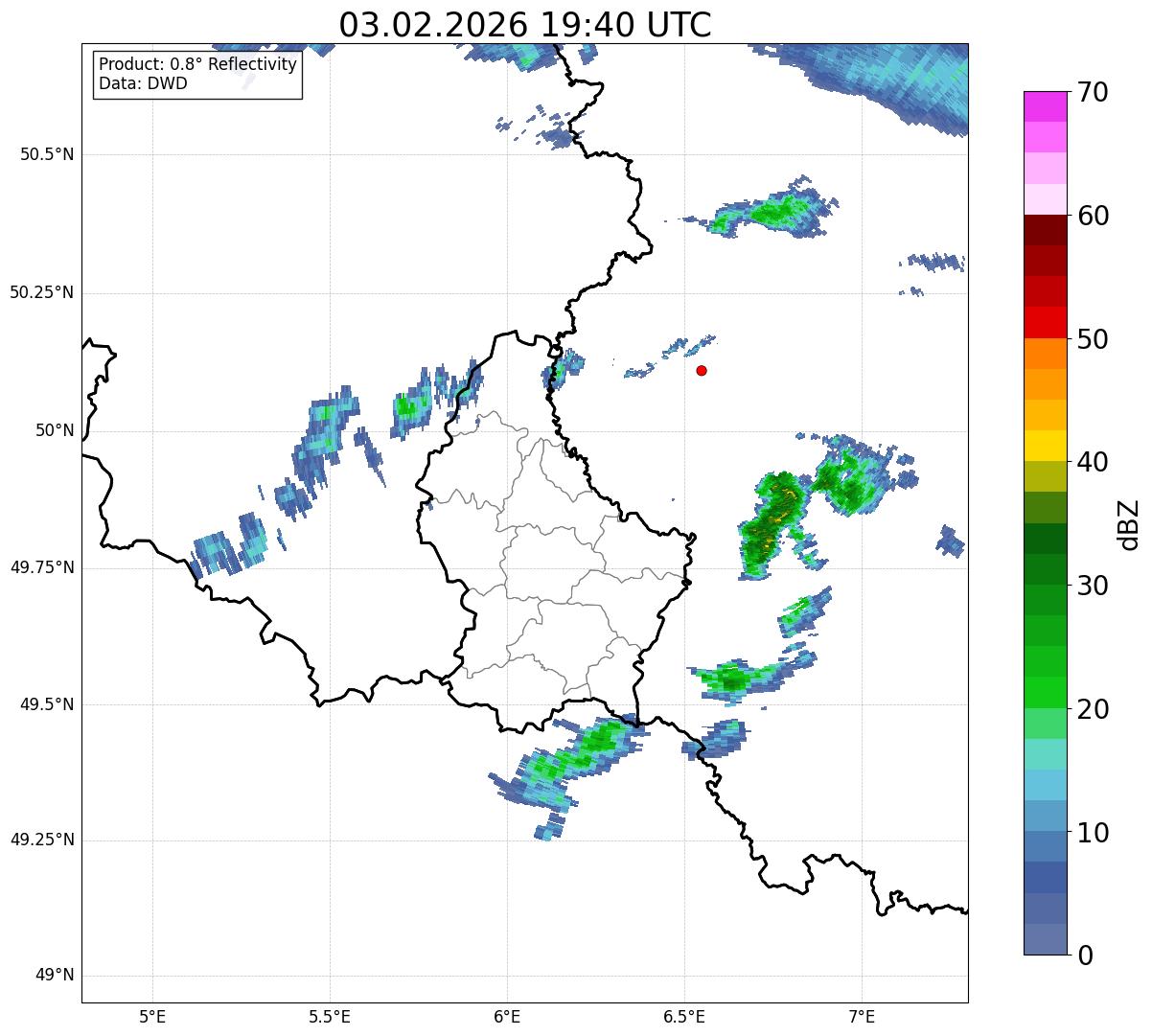The height and width of the screenshot is (1036, 1152).
Task: Select the Data: DWD label
Action: pos(144,83)
